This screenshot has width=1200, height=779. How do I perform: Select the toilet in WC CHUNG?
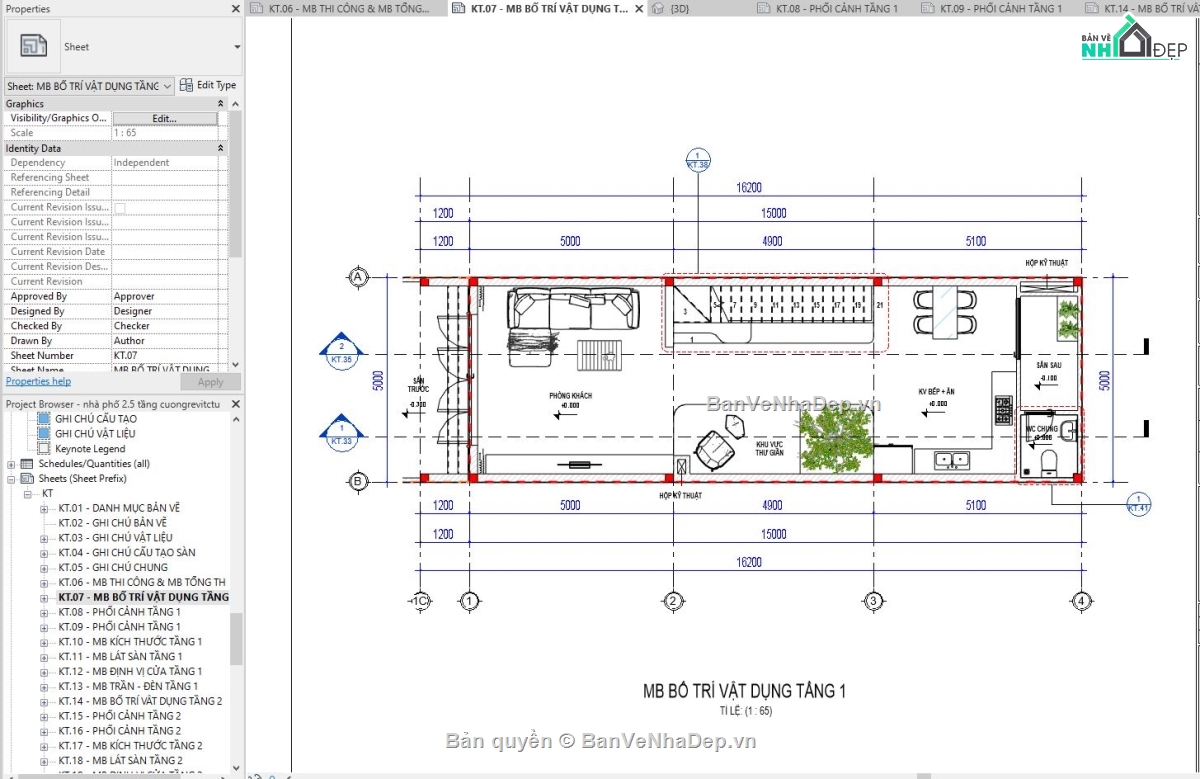[x=1050, y=462]
